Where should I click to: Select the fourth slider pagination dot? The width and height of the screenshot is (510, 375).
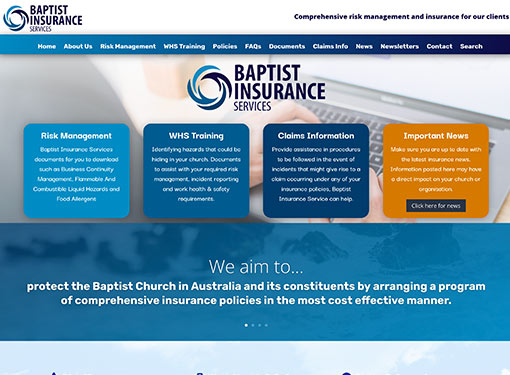[266, 325]
